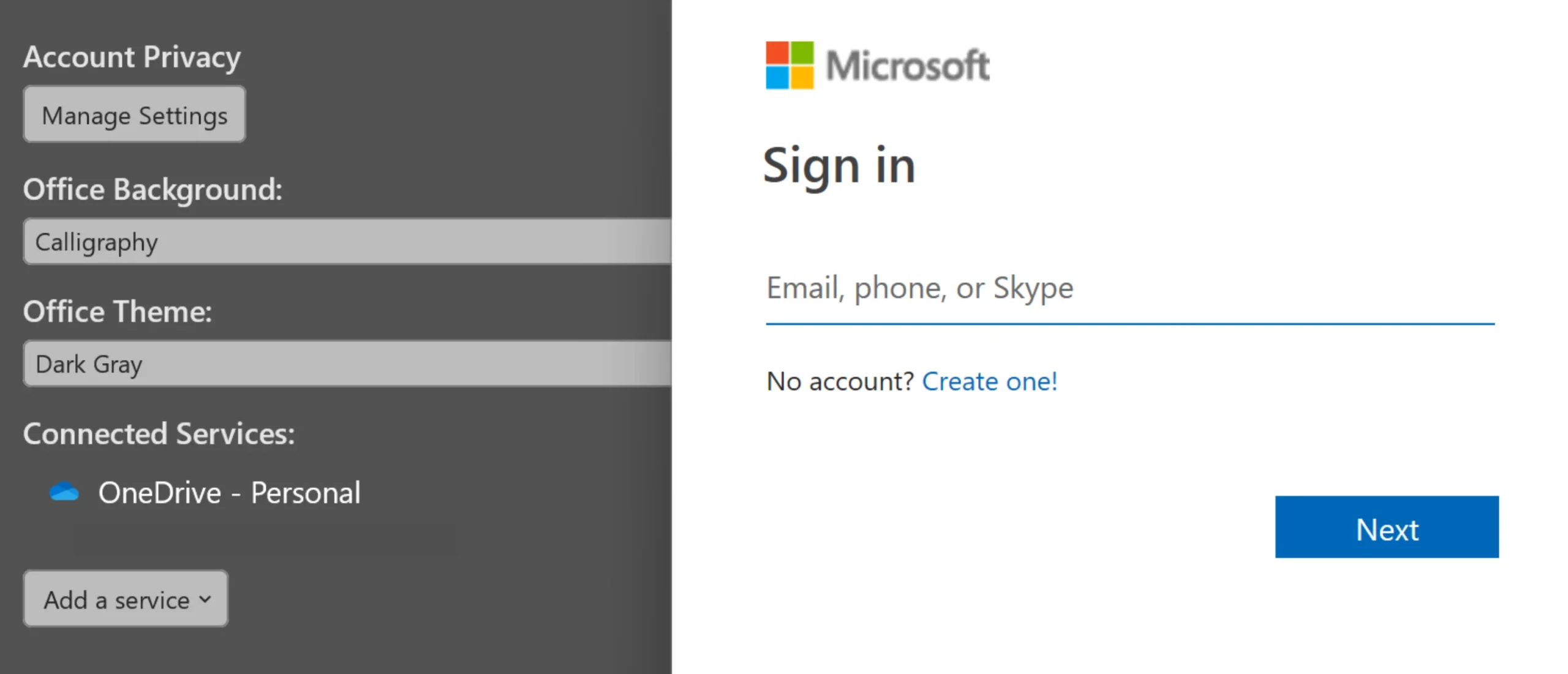Expand the chevron arrow beside Add a service
This screenshot has width=1568, height=674.
(x=205, y=599)
